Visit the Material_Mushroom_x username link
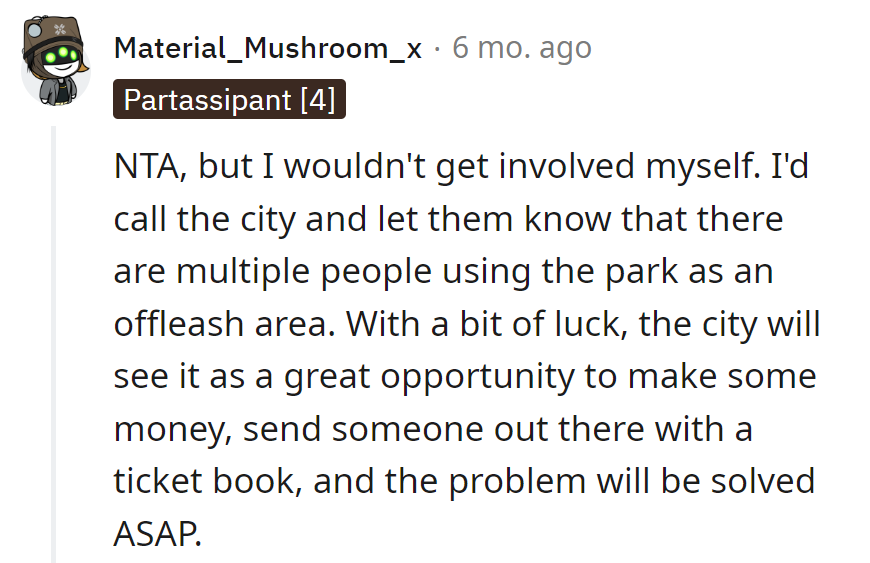The height and width of the screenshot is (563, 870). point(268,48)
